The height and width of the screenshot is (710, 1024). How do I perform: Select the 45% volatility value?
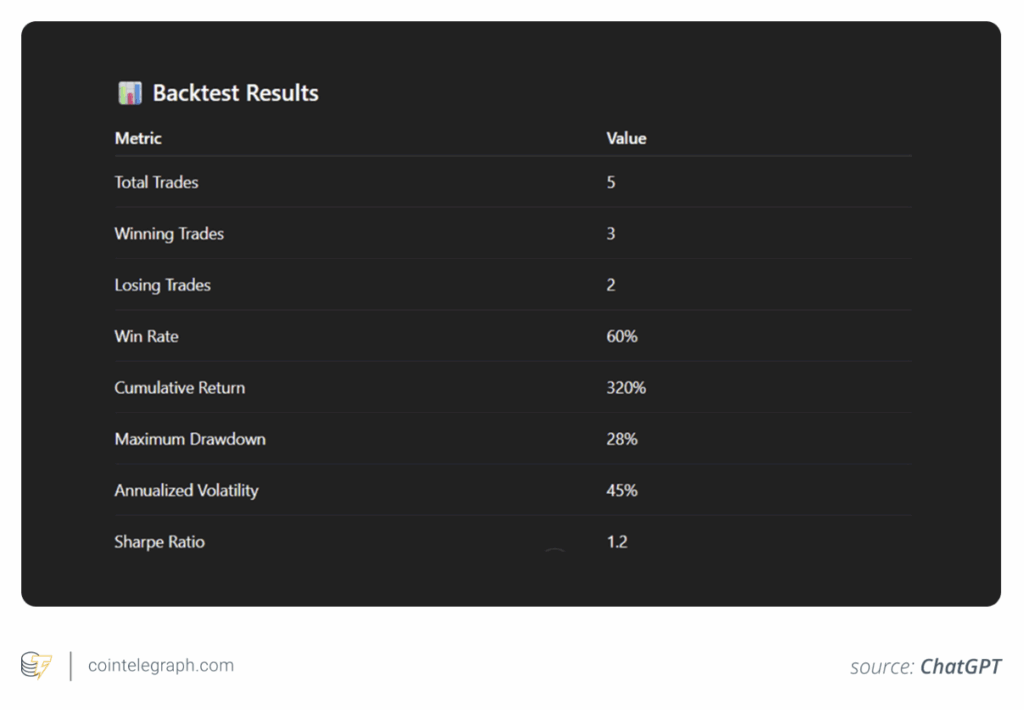[x=621, y=490]
